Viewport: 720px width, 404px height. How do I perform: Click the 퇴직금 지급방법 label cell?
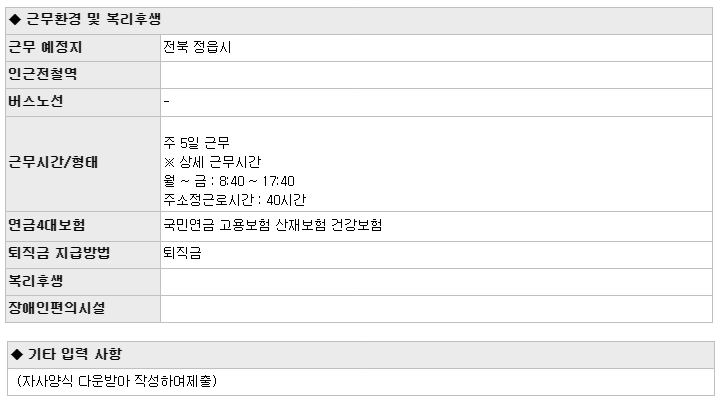[83, 255]
